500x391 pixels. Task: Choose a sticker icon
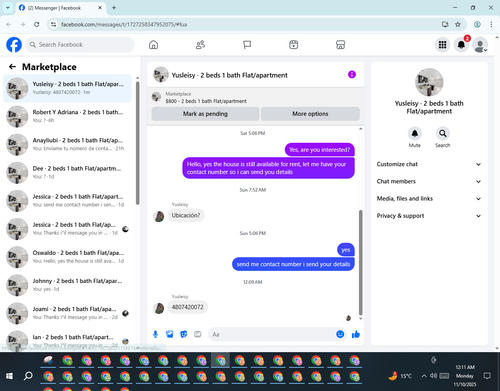pos(184,334)
